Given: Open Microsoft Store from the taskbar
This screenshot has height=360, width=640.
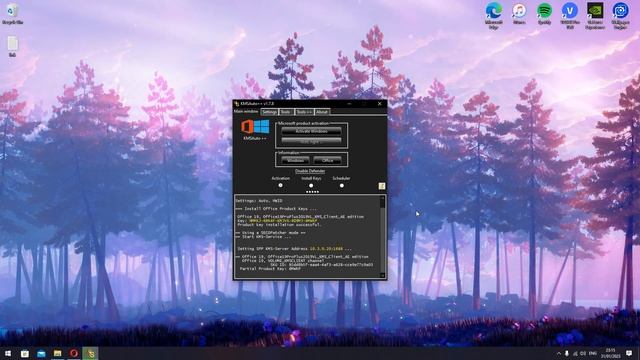Looking at the screenshot, I should coord(24,353).
